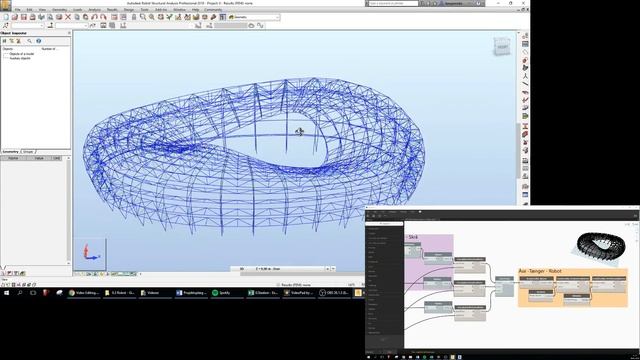The image size is (640, 360).
Task: Click the topmost icon in right vertical toolbar
Action: [x=525, y=36]
